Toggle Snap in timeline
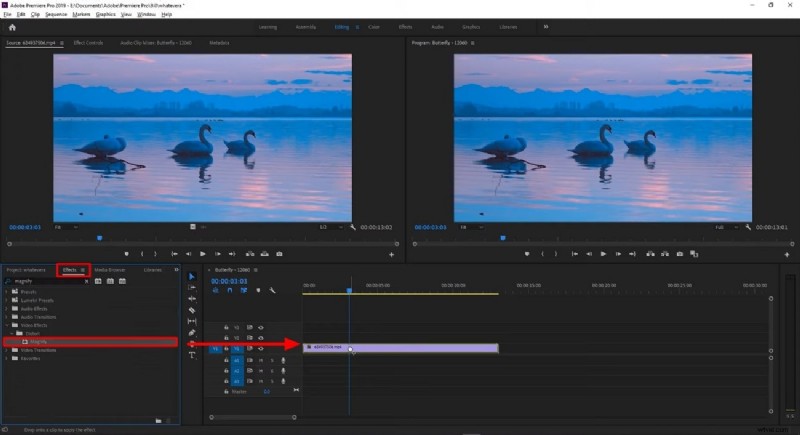The height and width of the screenshot is (435, 800). pyautogui.click(x=230, y=291)
